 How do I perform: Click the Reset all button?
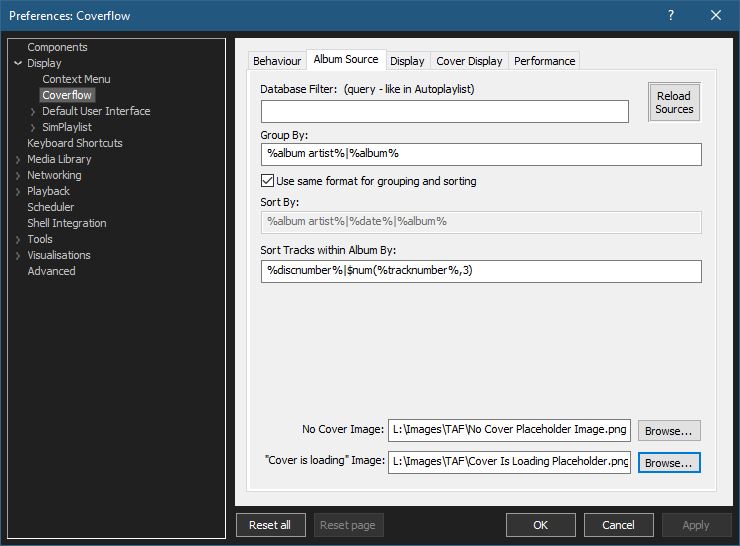(270, 525)
